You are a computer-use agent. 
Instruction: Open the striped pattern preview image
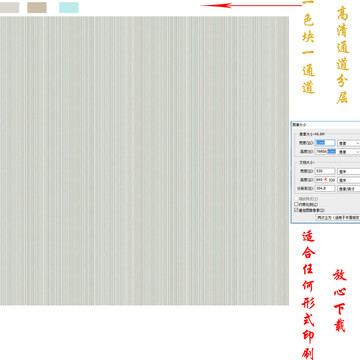point(144,160)
